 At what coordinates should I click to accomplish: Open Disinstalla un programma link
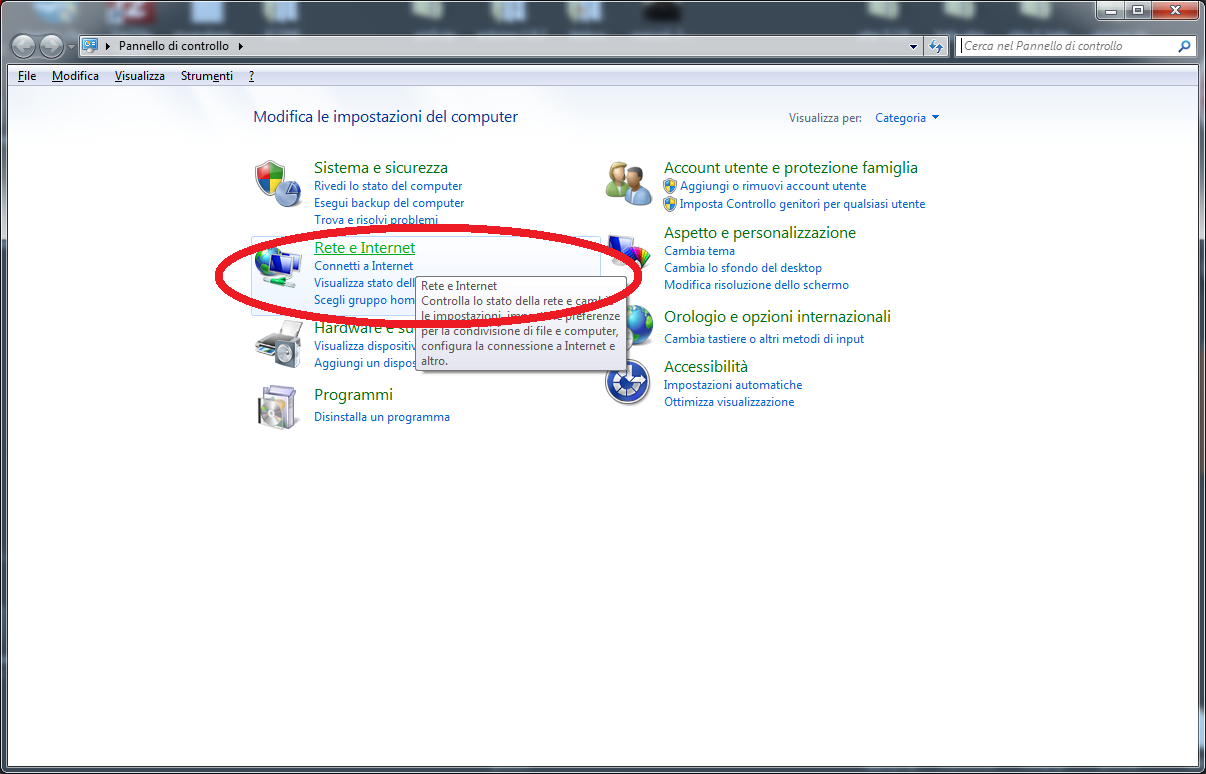pos(382,417)
